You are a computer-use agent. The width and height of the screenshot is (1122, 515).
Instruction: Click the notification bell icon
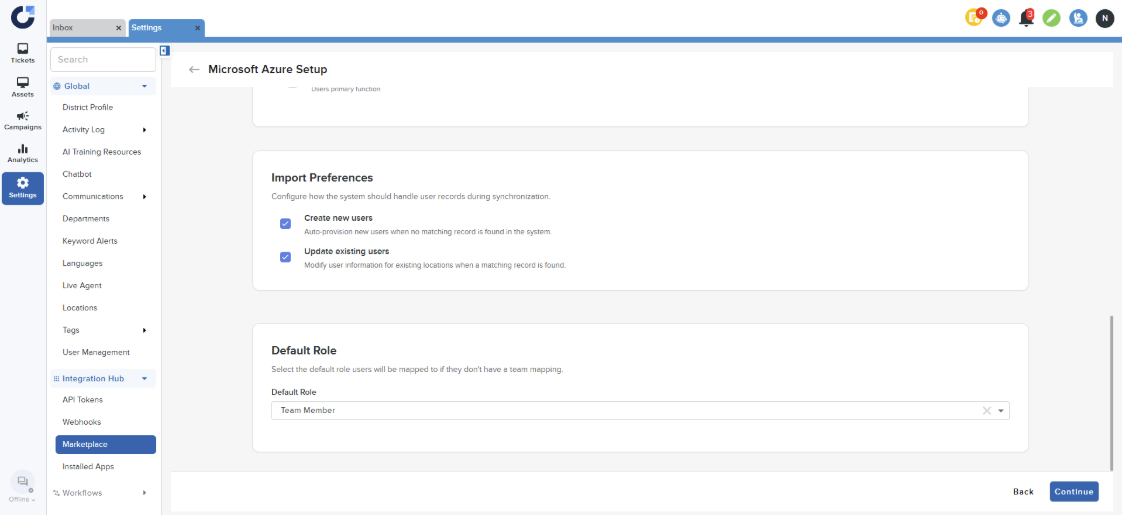click(x=1026, y=18)
